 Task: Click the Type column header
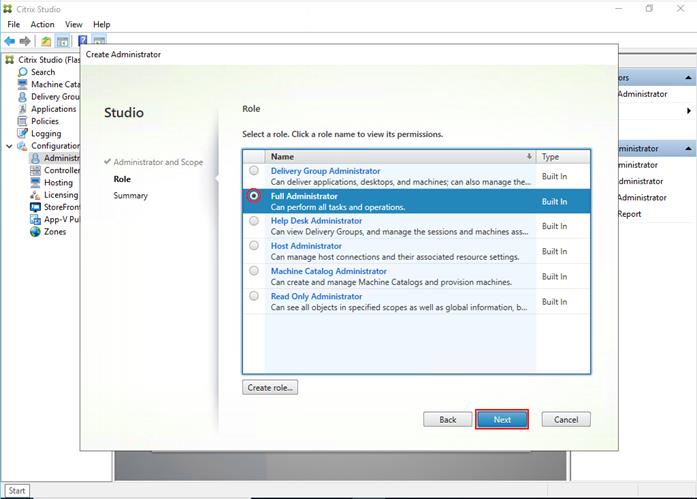[563, 156]
